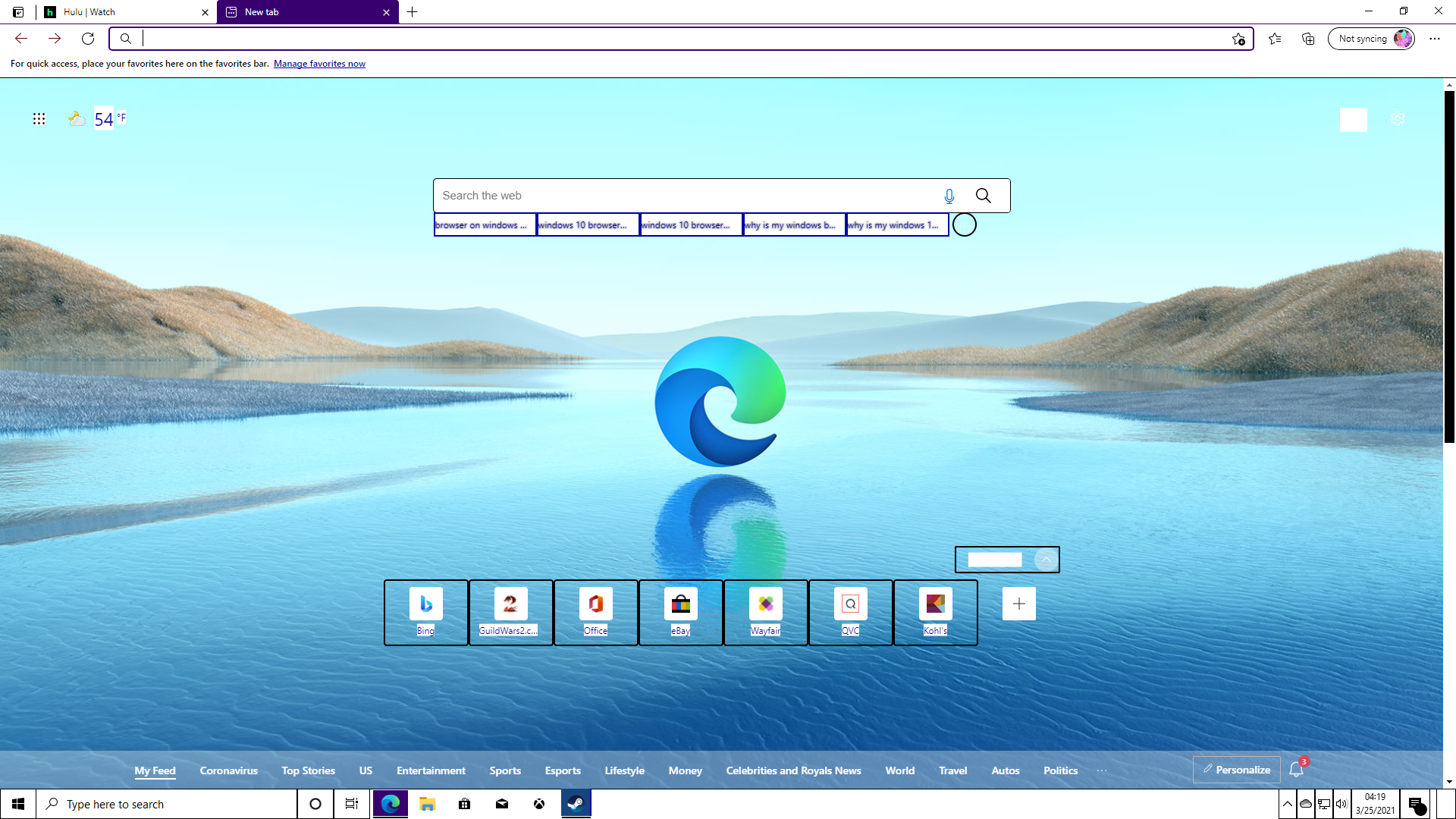Close the New tab tab

click(386, 12)
